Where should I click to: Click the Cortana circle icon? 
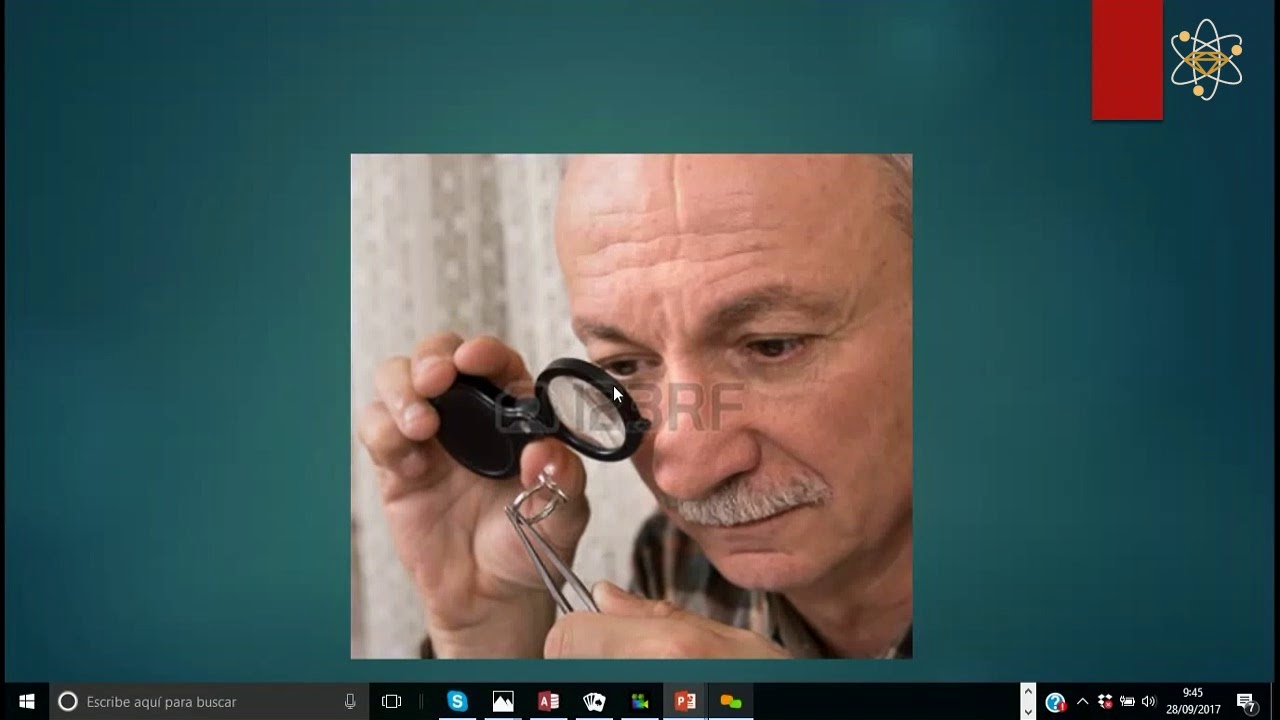pos(68,701)
